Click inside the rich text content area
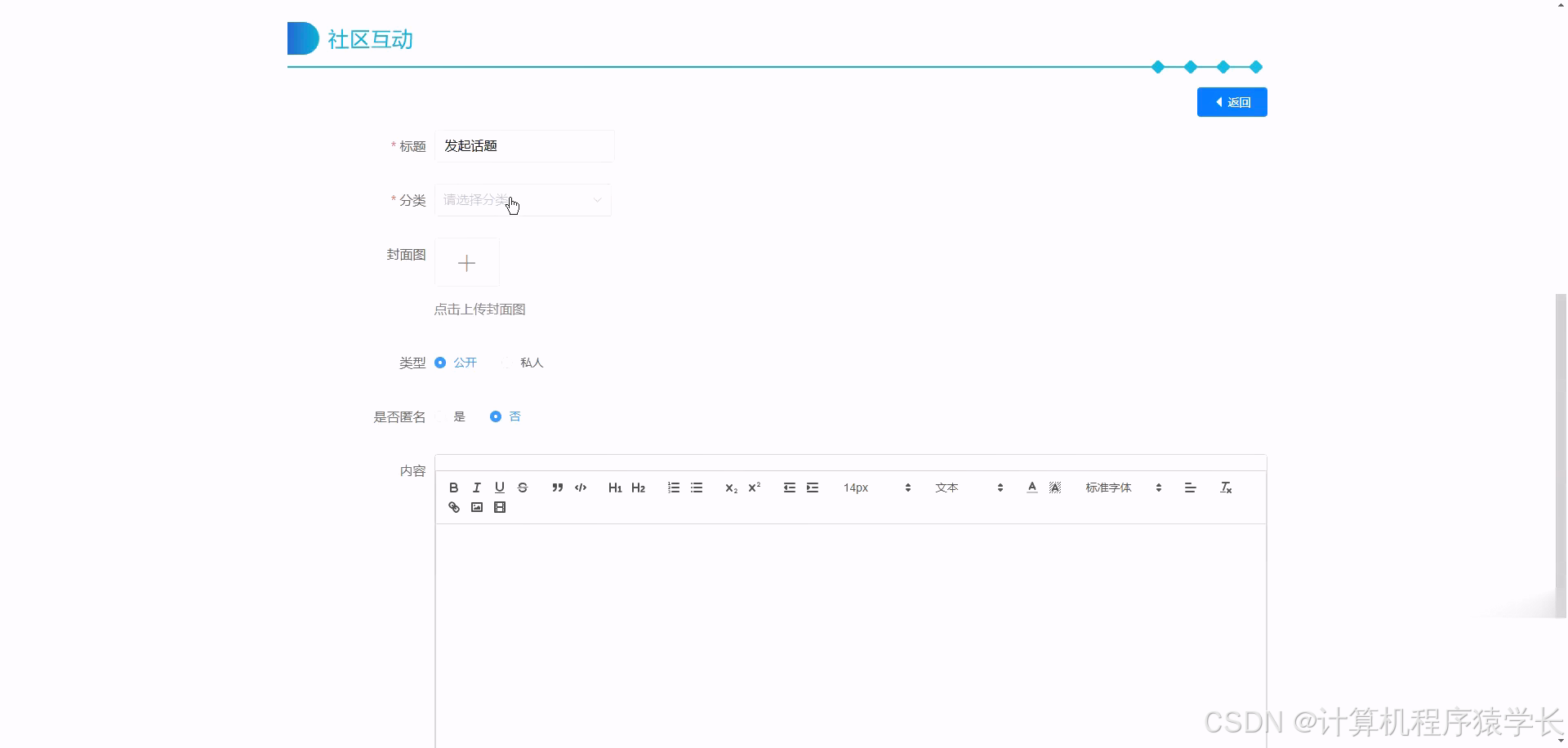Viewport: 1568px width, 748px height. coord(850,635)
